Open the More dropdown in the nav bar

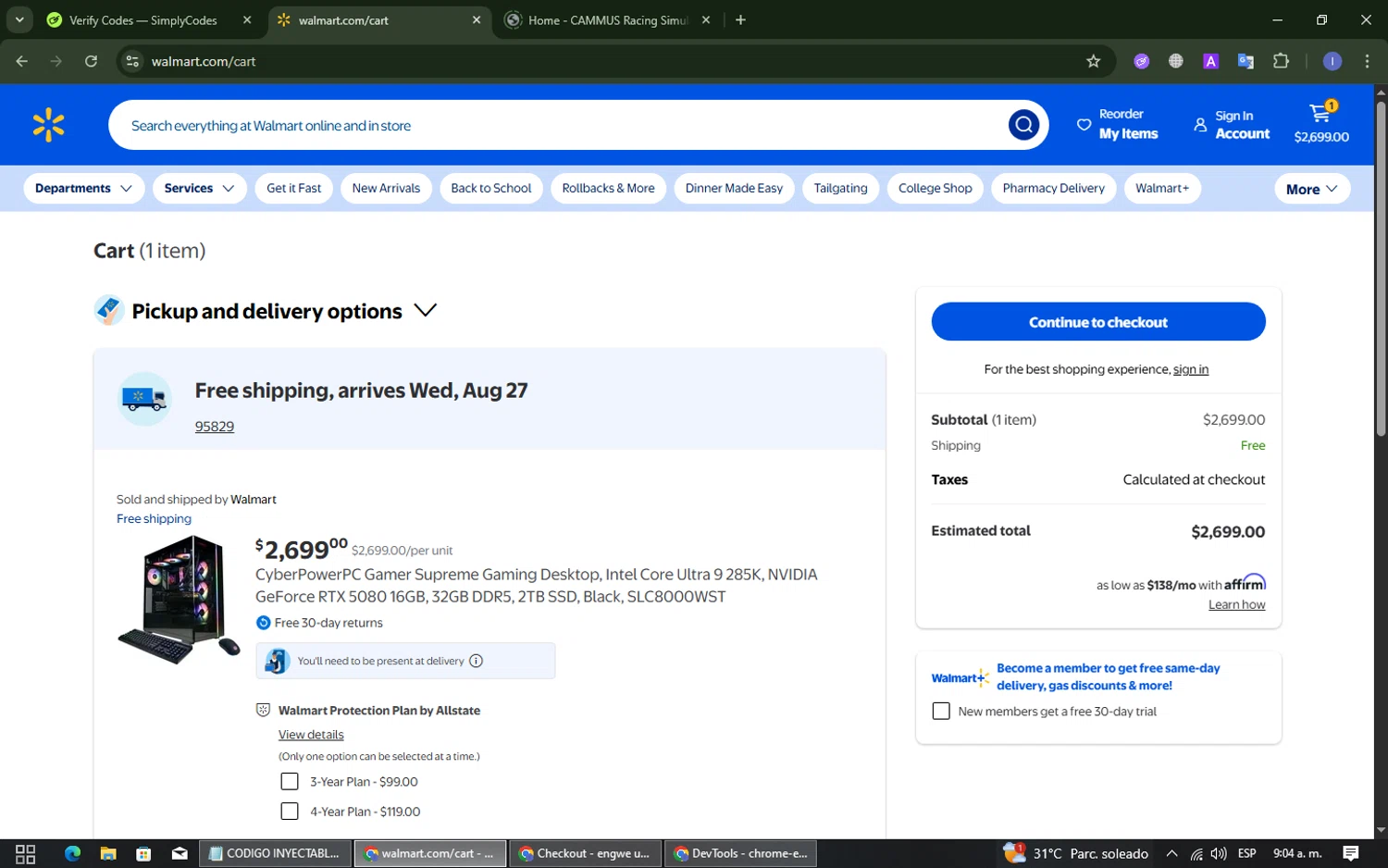[x=1311, y=189]
